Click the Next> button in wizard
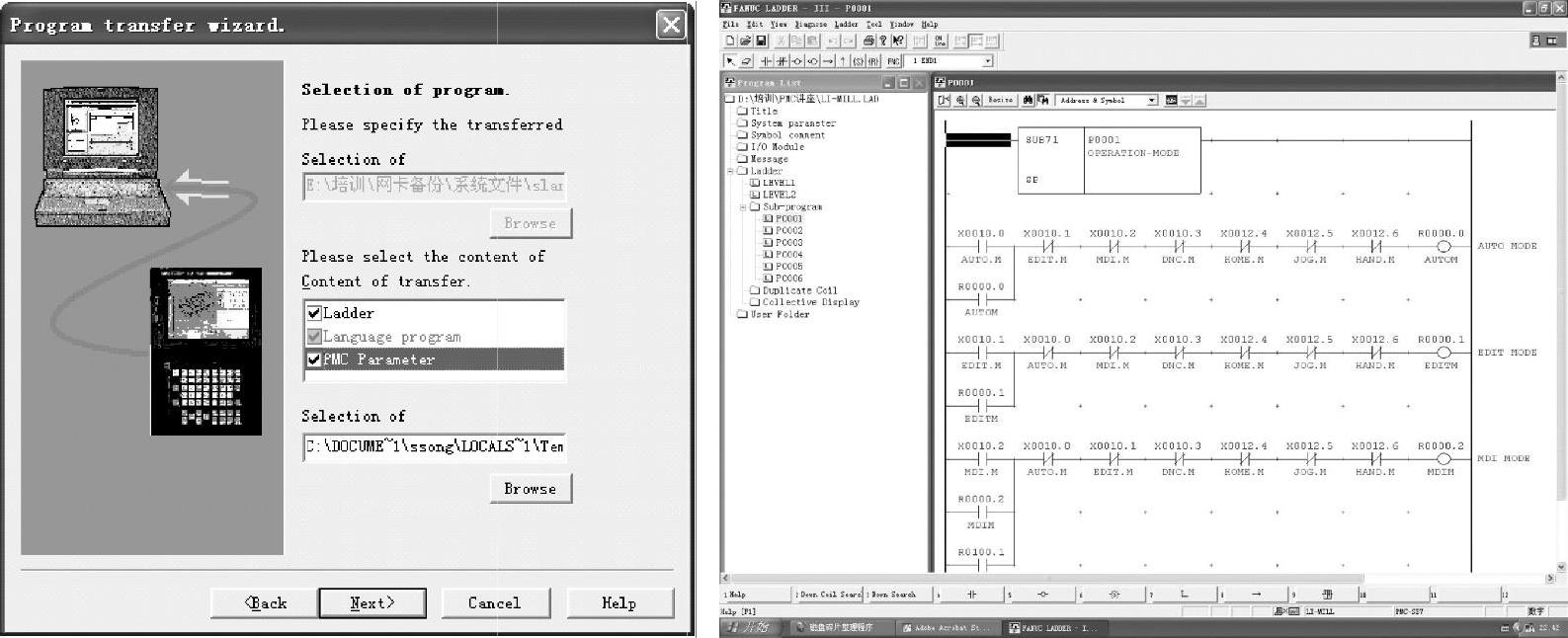This screenshot has height=638, width=1568. pyautogui.click(x=372, y=602)
